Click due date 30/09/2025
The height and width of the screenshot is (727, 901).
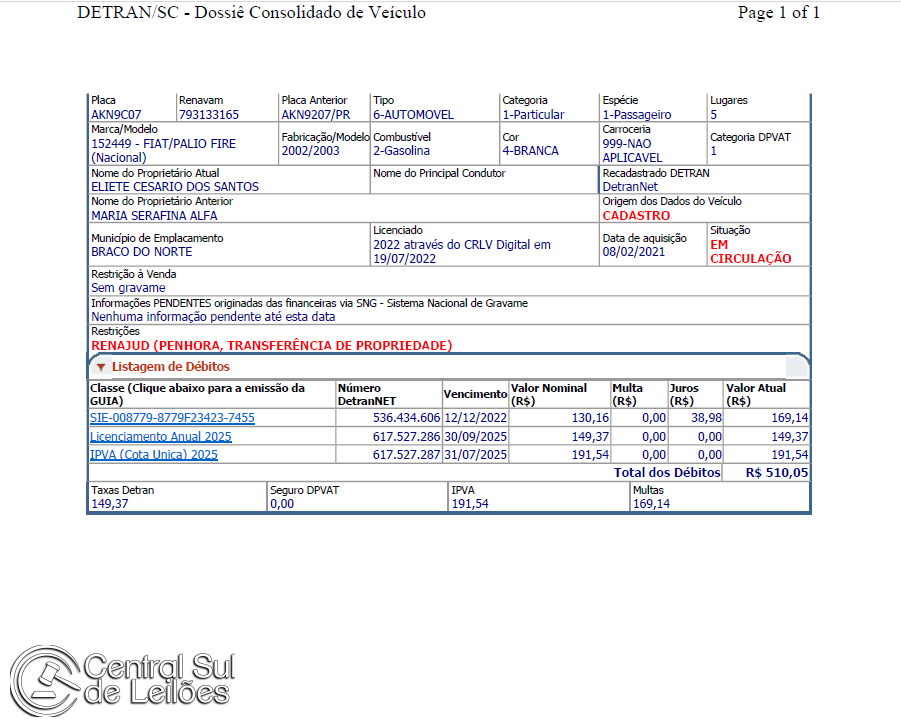[x=476, y=437]
